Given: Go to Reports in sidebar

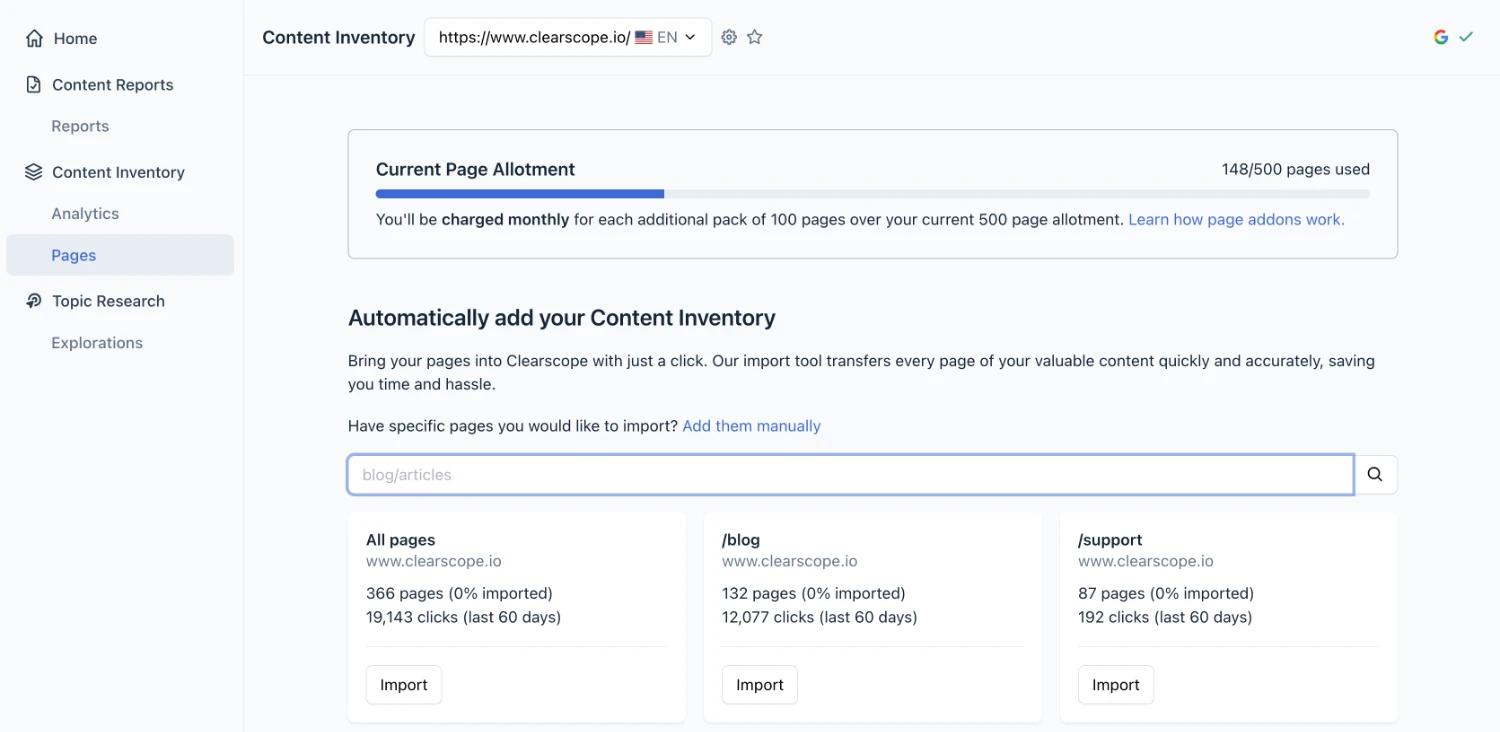Looking at the screenshot, I should (x=80, y=126).
